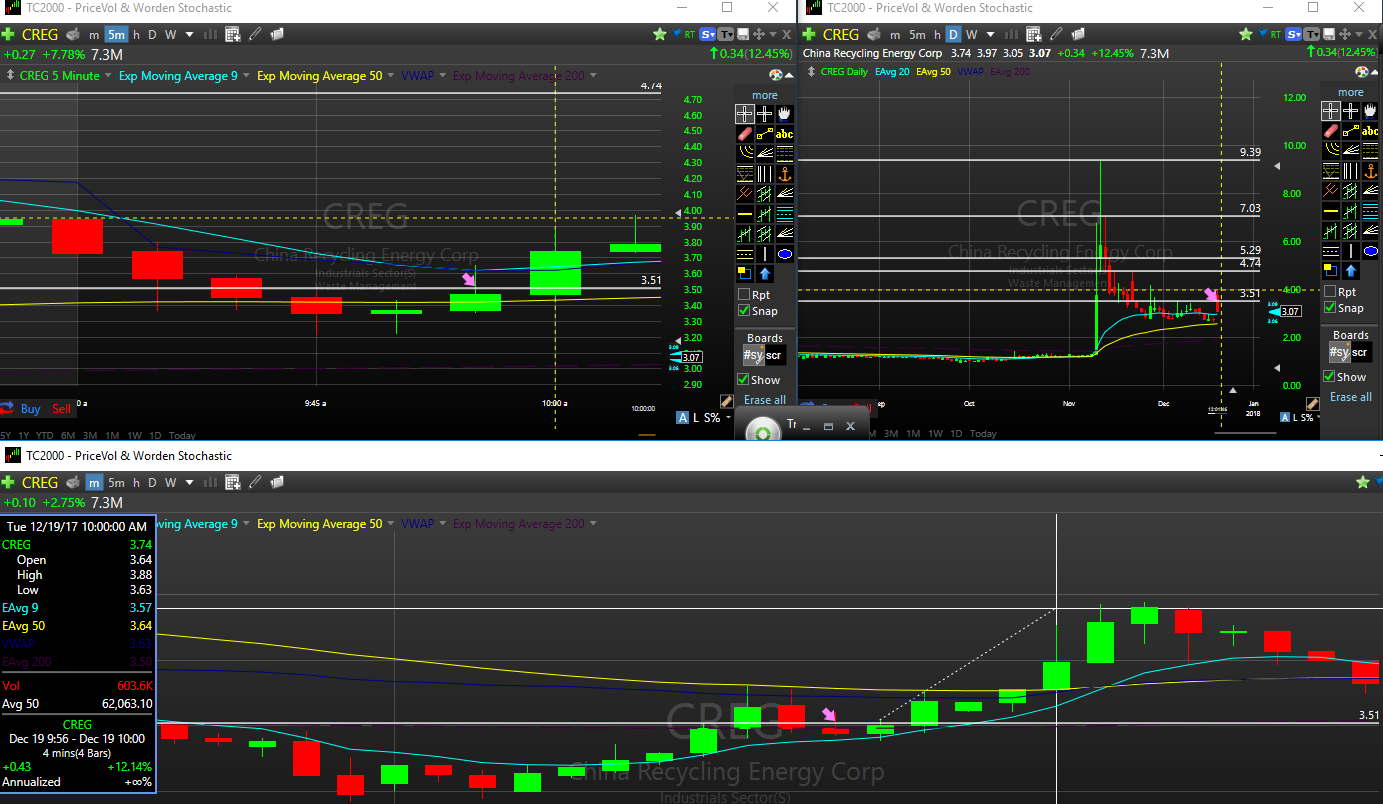This screenshot has width=1383, height=804.
Task: Select the eraser drawing tool in the 5-minute window
Action: click(x=744, y=133)
